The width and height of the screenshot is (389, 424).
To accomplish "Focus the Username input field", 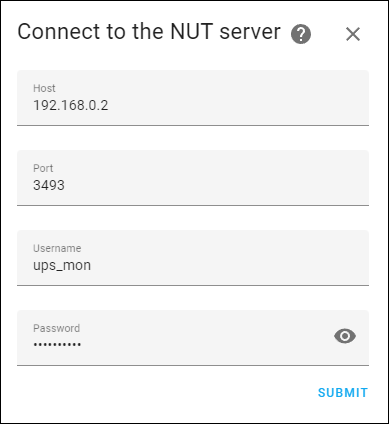I will click(x=193, y=258).
